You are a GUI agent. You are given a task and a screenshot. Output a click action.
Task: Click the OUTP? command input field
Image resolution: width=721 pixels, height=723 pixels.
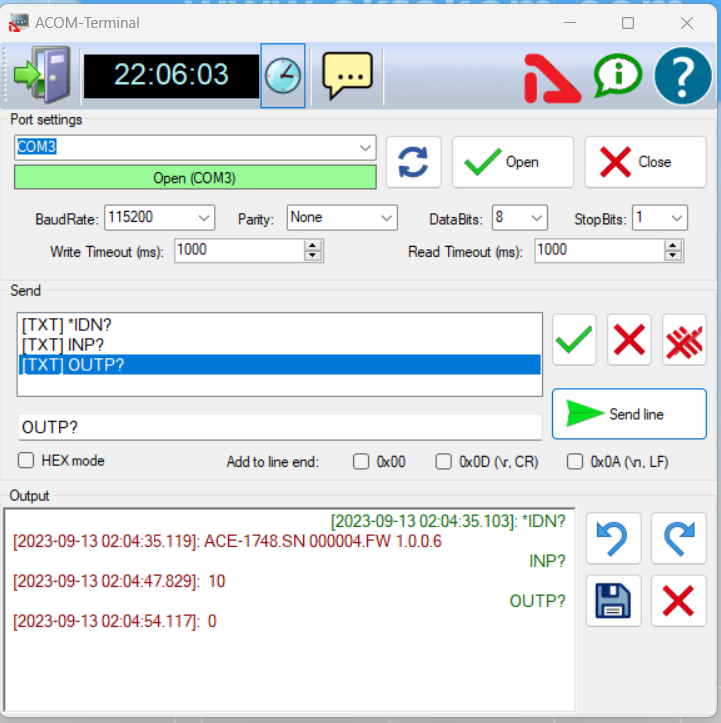coord(279,427)
